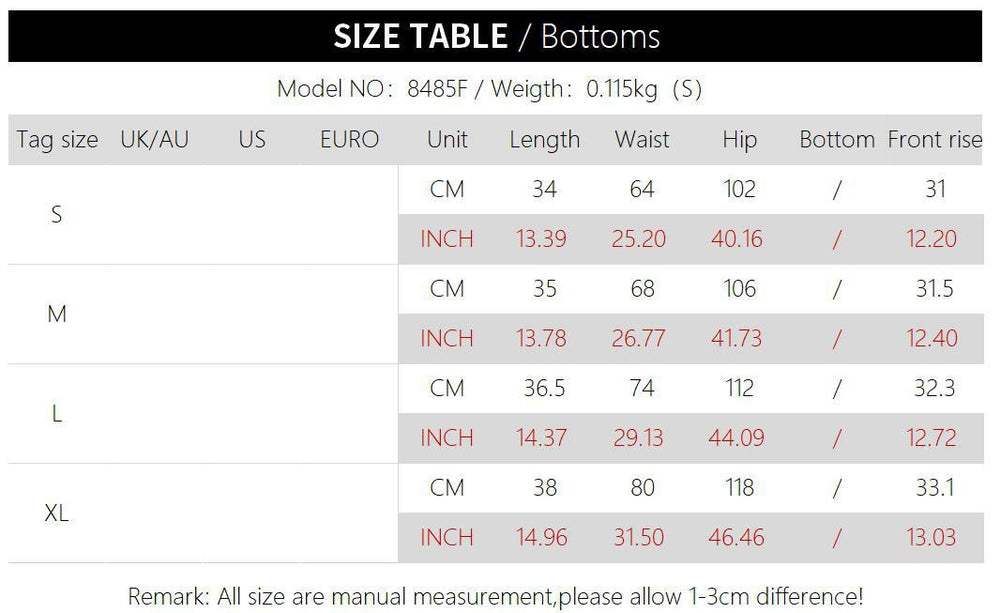Click the manual measurement remark text
The height and width of the screenshot is (613, 1000).
[x=496, y=597]
